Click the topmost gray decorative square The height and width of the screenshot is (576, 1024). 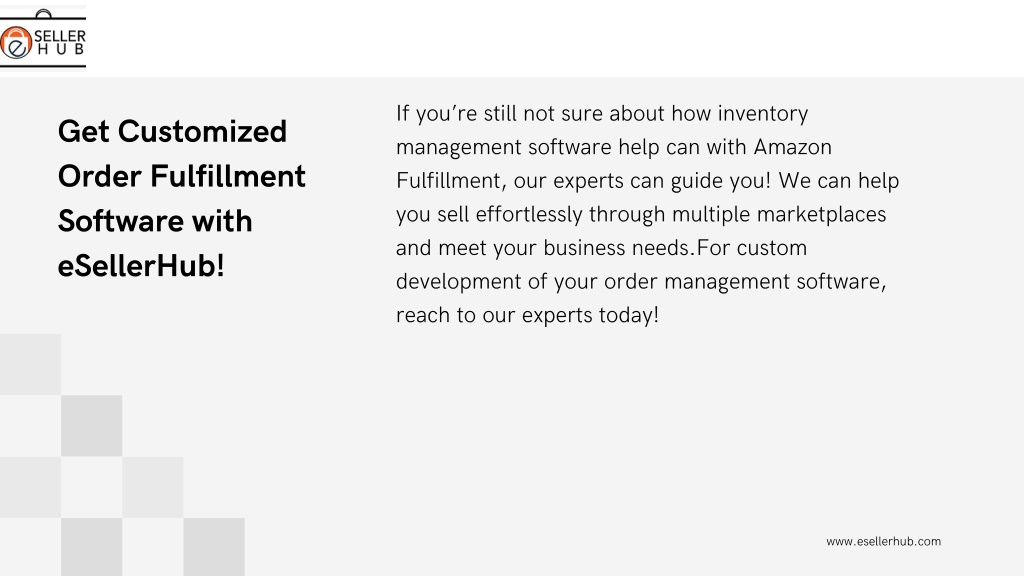(30, 364)
